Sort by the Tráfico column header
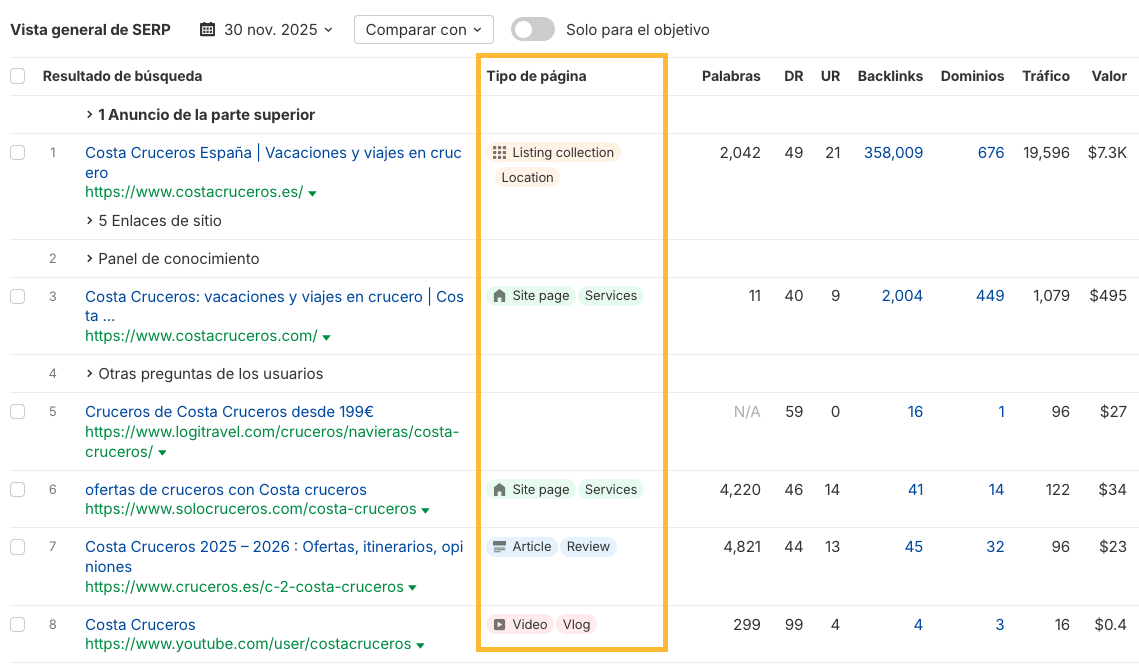The height and width of the screenshot is (670, 1139). point(1045,76)
